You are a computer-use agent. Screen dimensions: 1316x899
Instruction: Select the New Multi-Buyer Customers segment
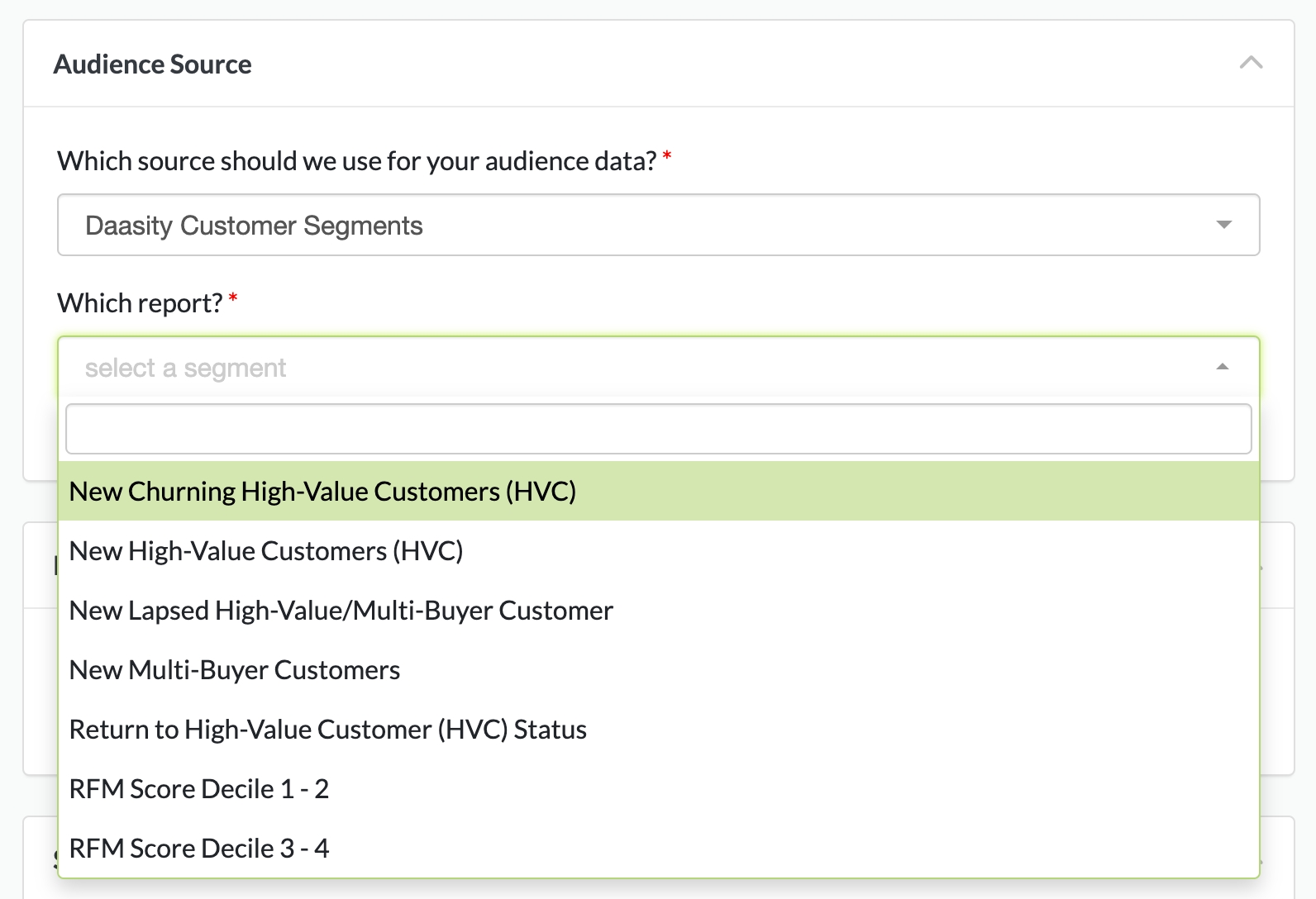[x=234, y=670]
